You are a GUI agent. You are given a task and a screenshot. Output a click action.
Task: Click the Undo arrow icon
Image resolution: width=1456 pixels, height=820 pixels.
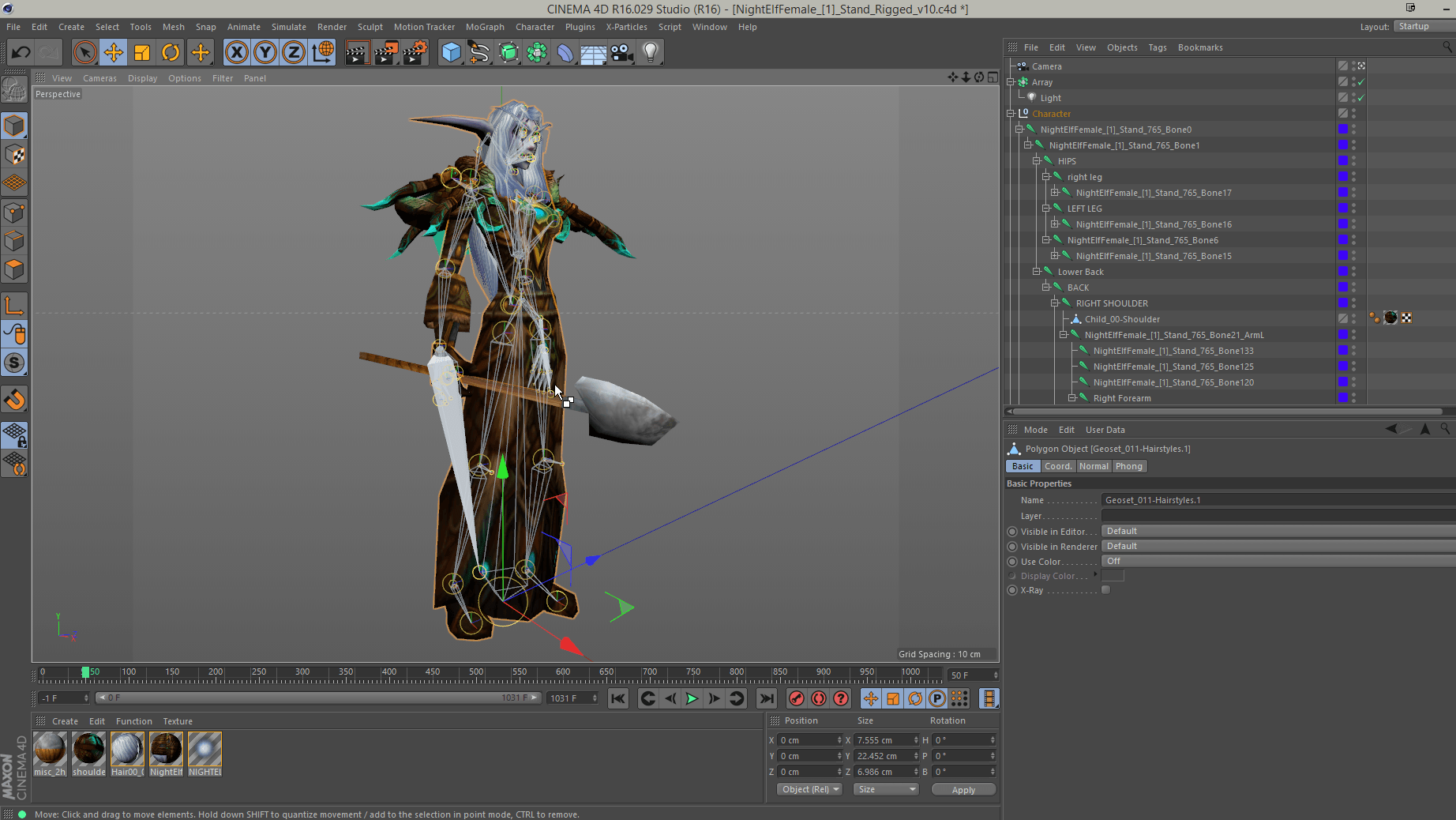(21, 53)
